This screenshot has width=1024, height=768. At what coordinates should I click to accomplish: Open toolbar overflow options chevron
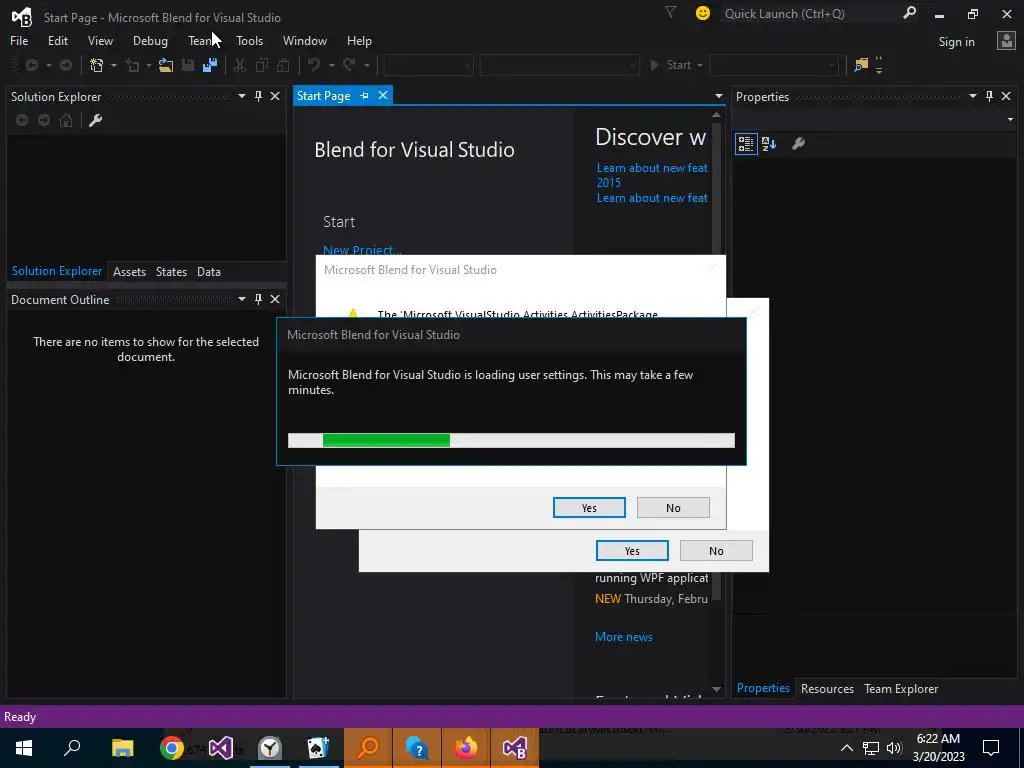(x=879, y=65)
